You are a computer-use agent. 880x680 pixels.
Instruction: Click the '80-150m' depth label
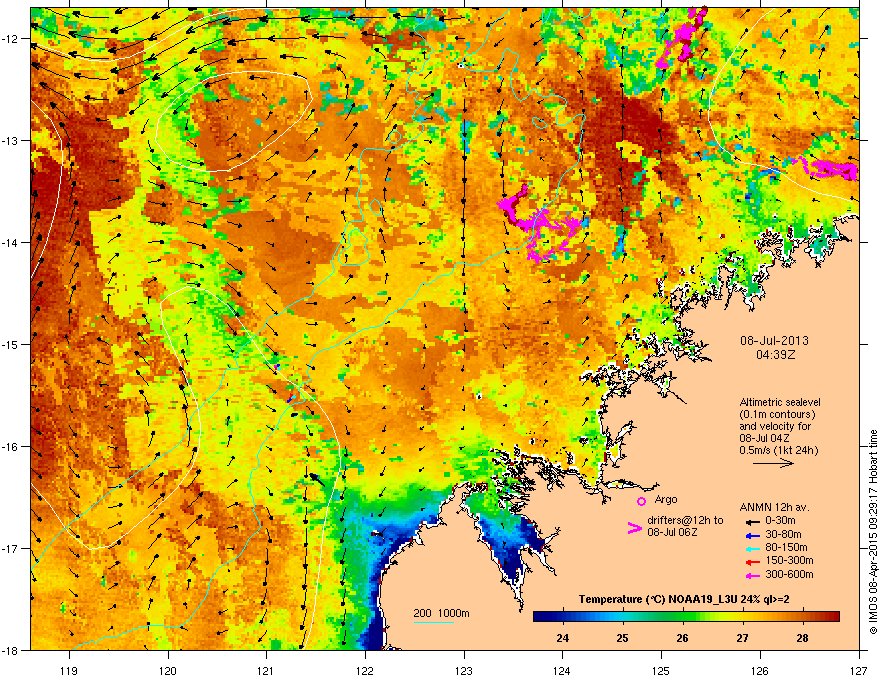pyautogui.click(x=786, y=548)
